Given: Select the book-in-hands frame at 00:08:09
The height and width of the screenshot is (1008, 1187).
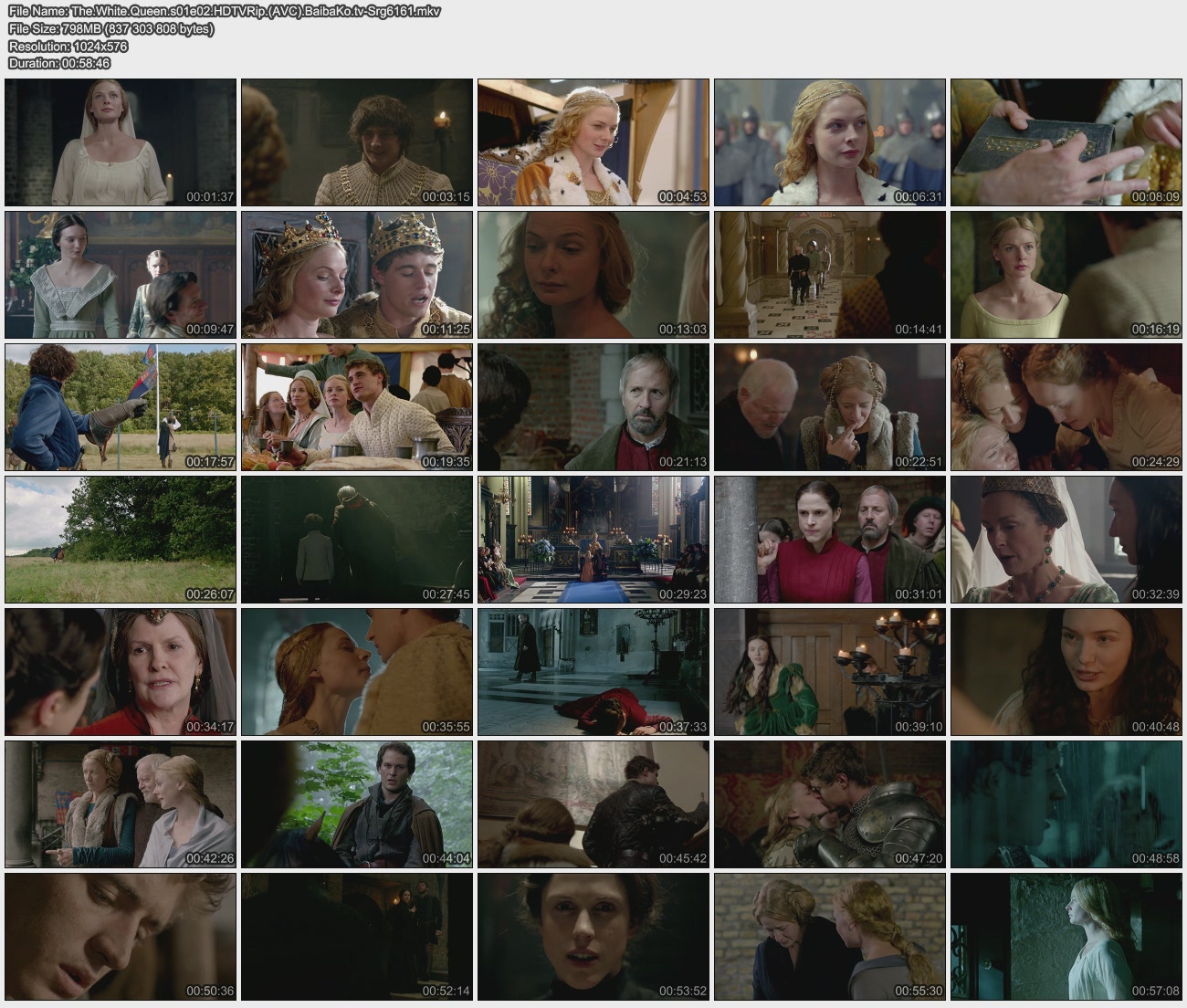Looking at the screenshot, I should click(1066, 142).
